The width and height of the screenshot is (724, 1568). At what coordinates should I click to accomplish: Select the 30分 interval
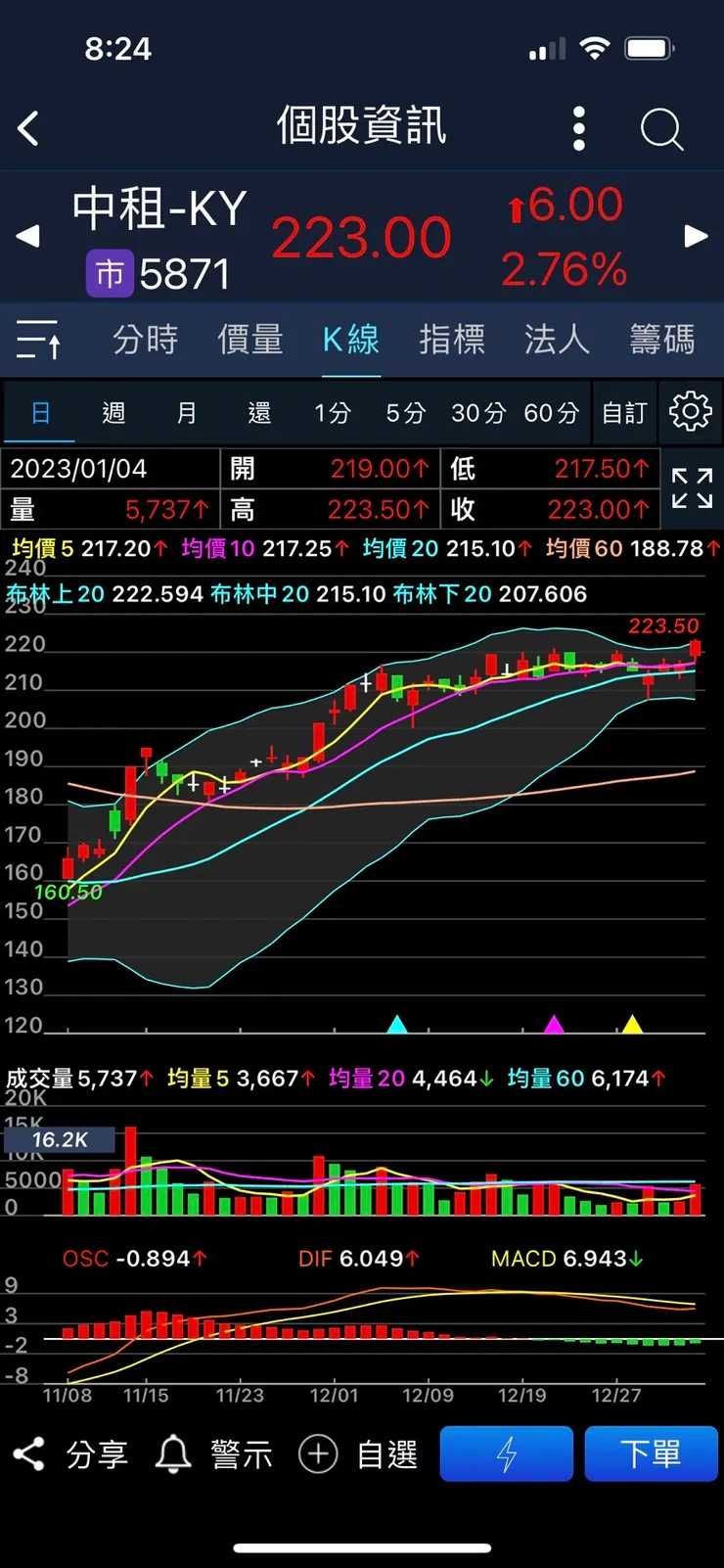click(478, 412)
